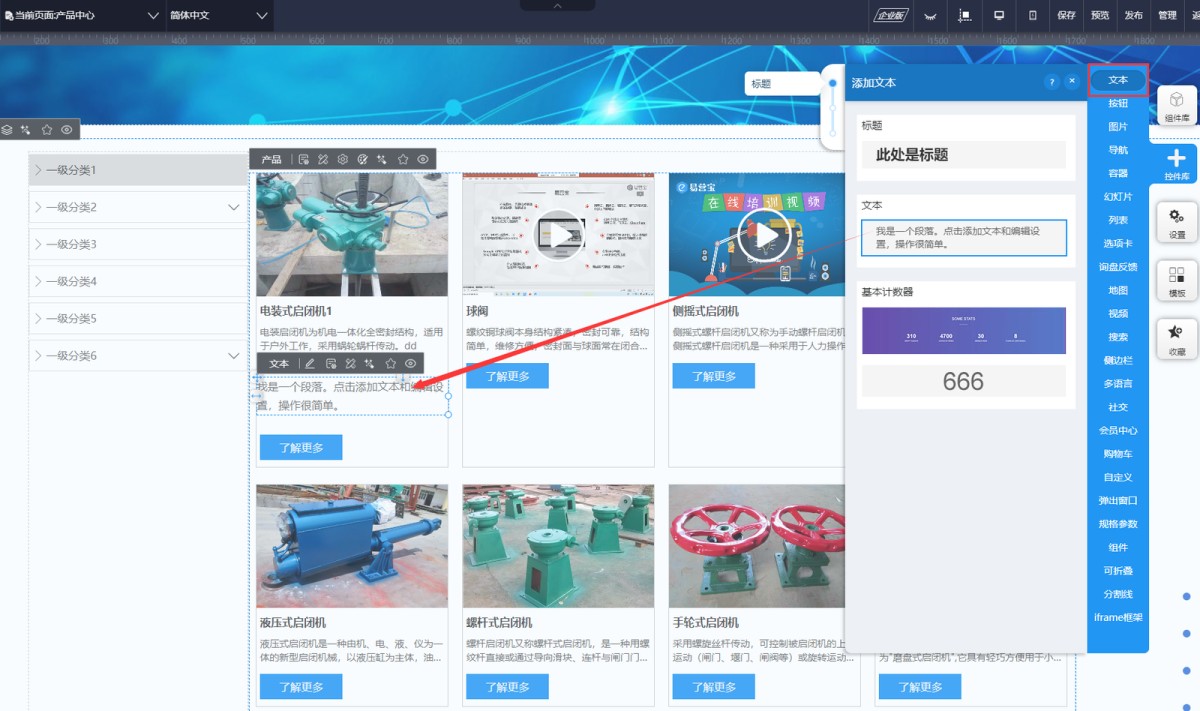Click the settings gear icon in the 产品 toolbar
The width and height of the screenshot is (1200, 711).
click(x=343, y=159)
